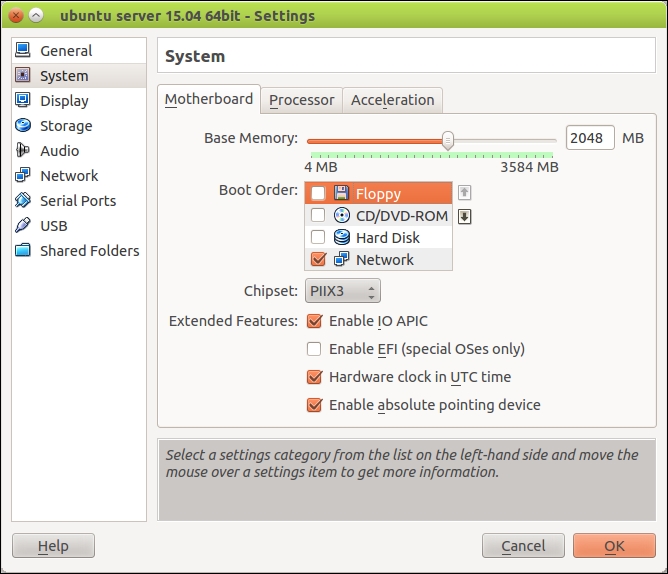The image size is (668, 574).
Task: Move boot device down with arrow icon
Action: pos(464,216)
